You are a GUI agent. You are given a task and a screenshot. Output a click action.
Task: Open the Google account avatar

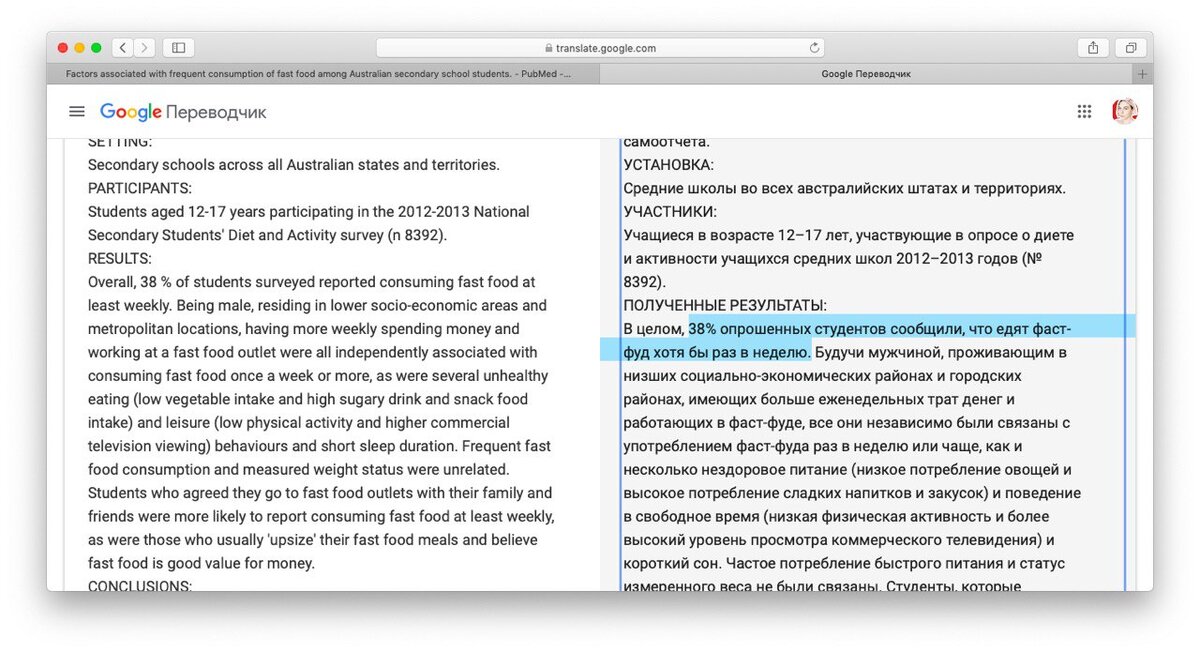1125,111
